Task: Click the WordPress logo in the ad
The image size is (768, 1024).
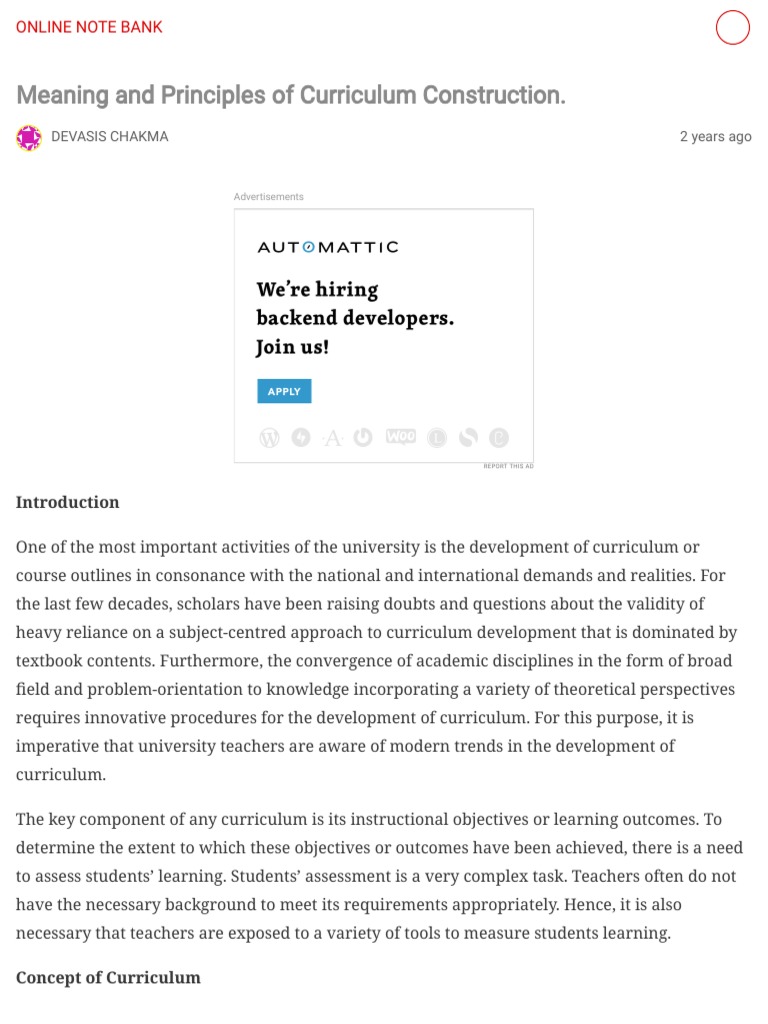Action: coord(270,437)
